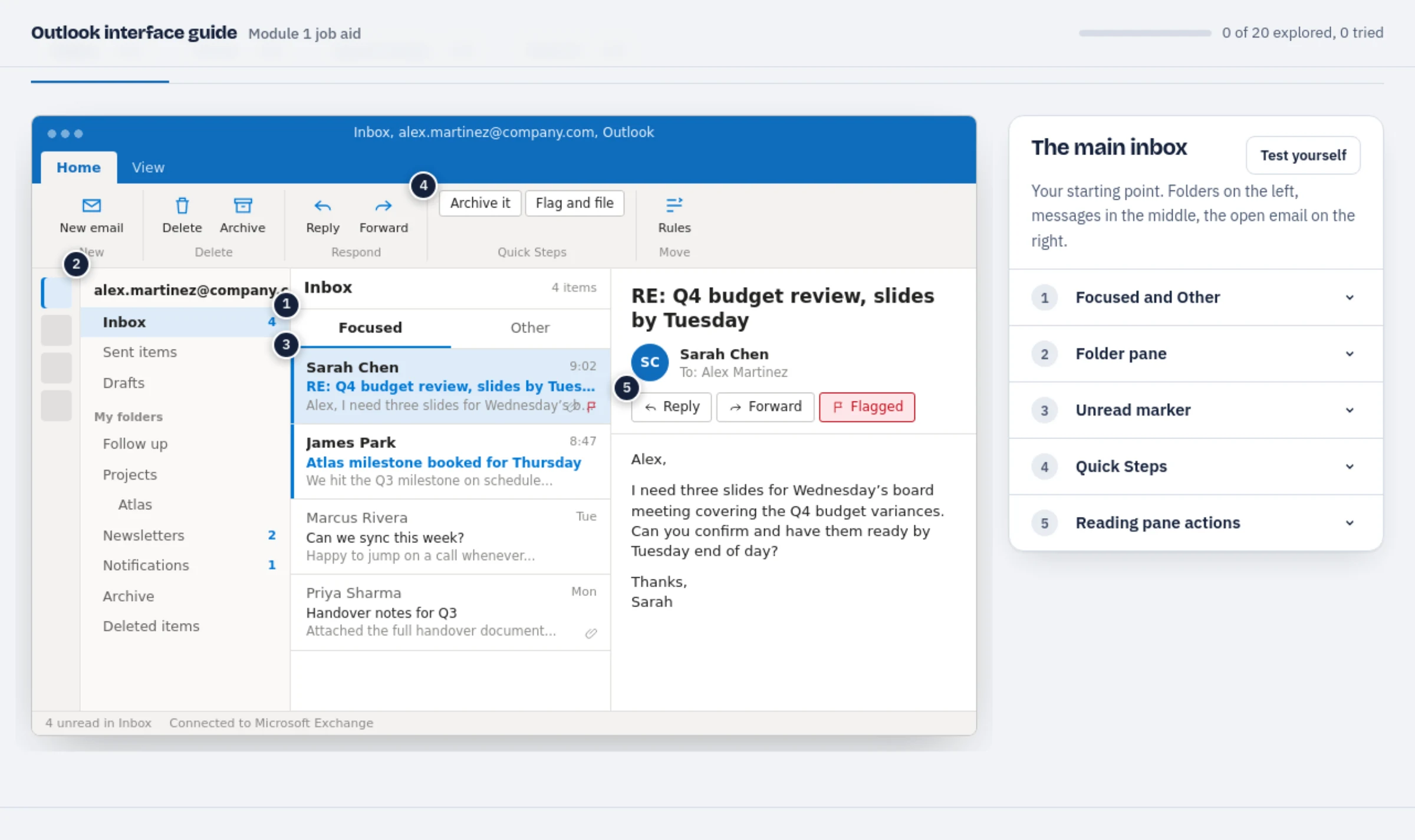Click the Delete trash can icon
The width and height of the screenshot is (1415, 840).
click(182, 206)
